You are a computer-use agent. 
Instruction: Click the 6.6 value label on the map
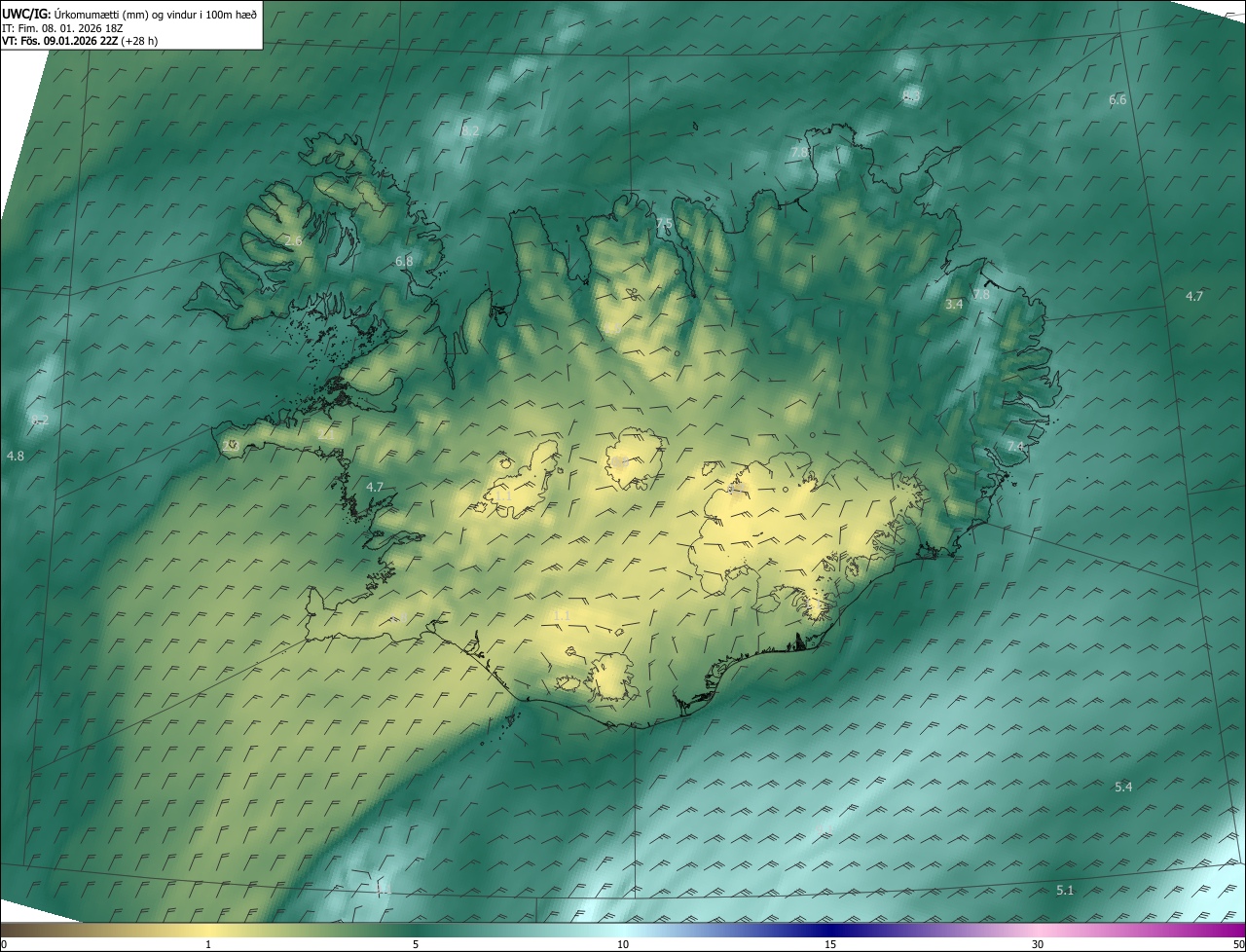[1118, 100]
